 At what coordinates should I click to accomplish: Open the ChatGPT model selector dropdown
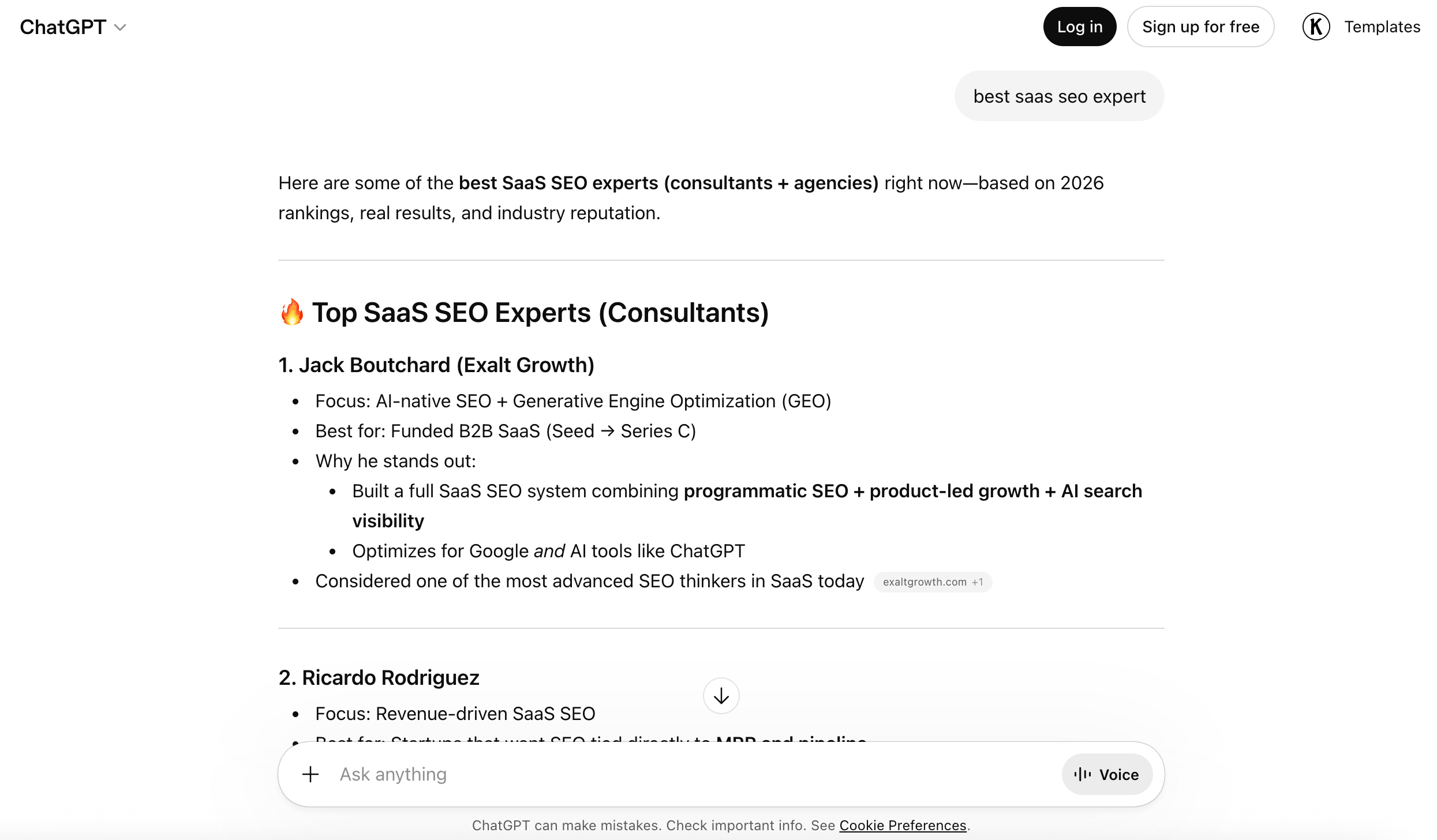[x=73, y=27]
